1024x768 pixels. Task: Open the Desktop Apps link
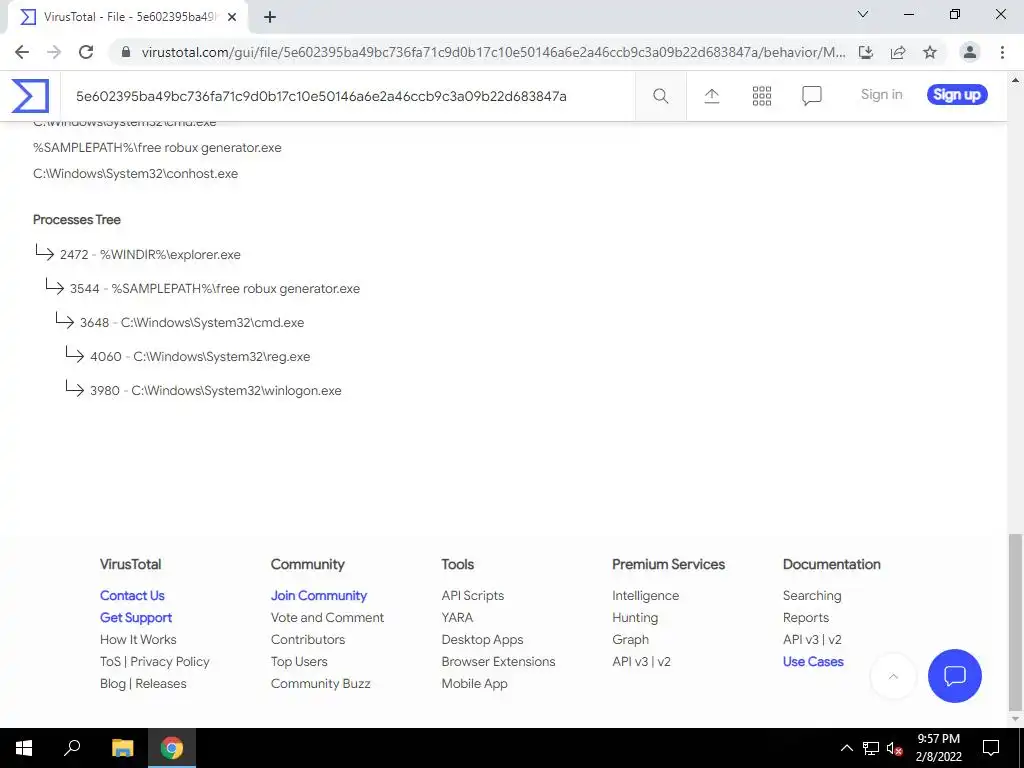[x=482, y=639]
